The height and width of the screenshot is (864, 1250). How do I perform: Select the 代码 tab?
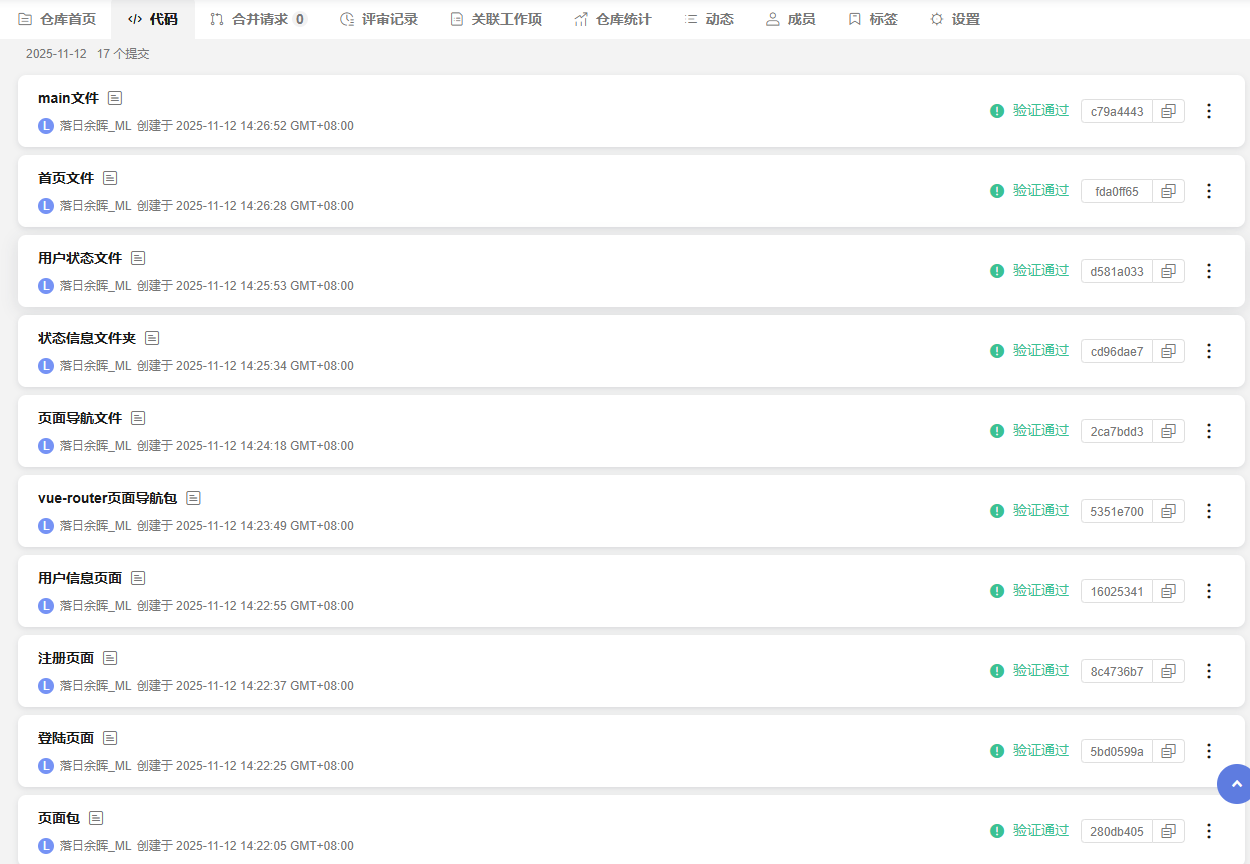[153, 19]
